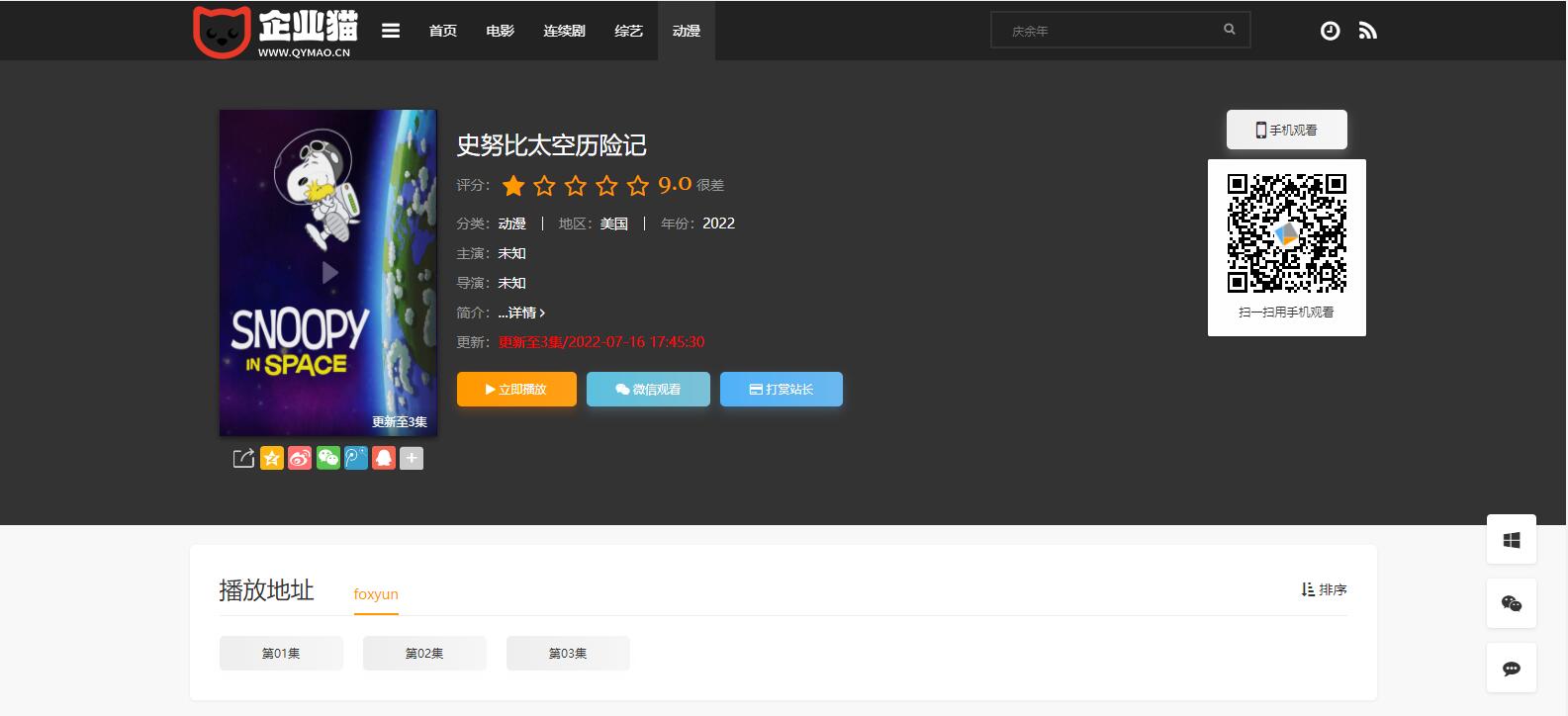Click the 企业猫 site logo
The width and height of the screenshot is (1568, 716).
pos(274,32)
